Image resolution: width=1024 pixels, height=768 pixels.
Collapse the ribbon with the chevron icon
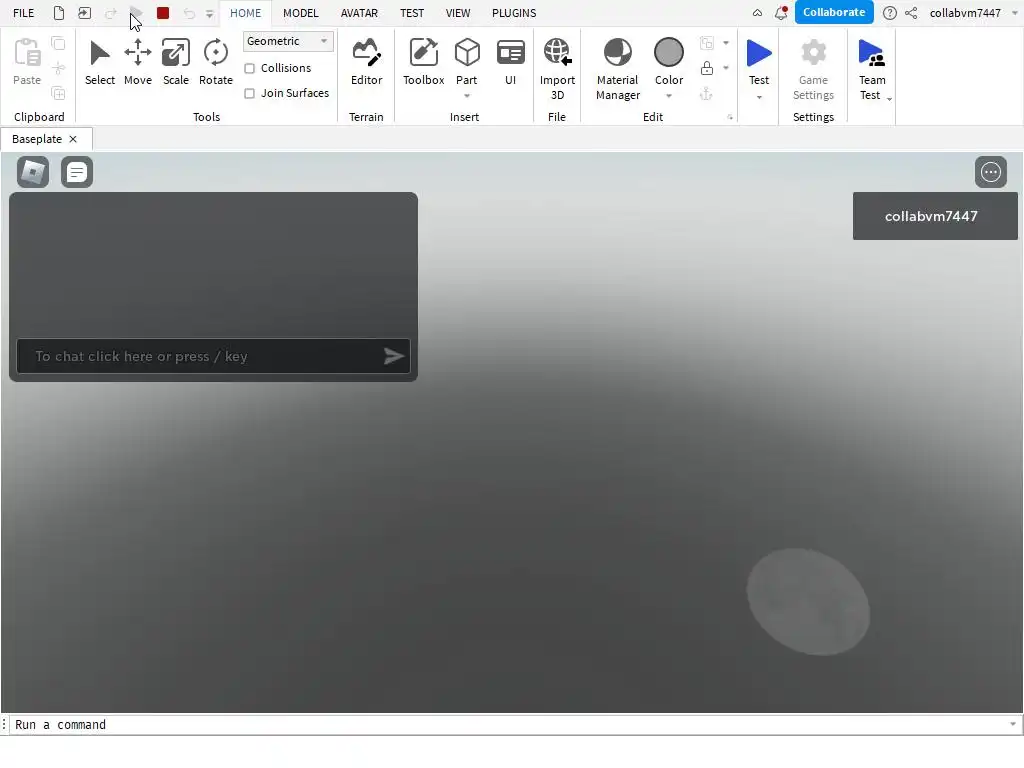pos(757,13)
